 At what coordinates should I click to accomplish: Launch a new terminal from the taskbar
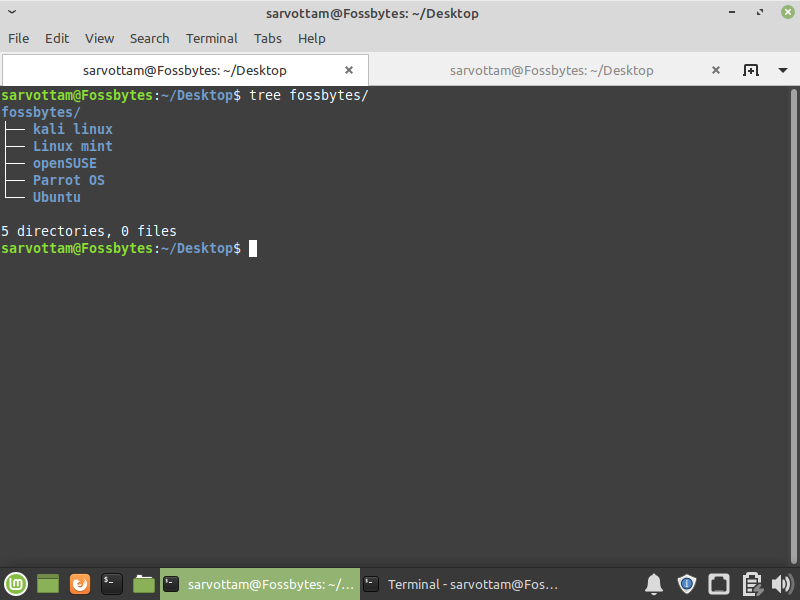coord(111,583)
